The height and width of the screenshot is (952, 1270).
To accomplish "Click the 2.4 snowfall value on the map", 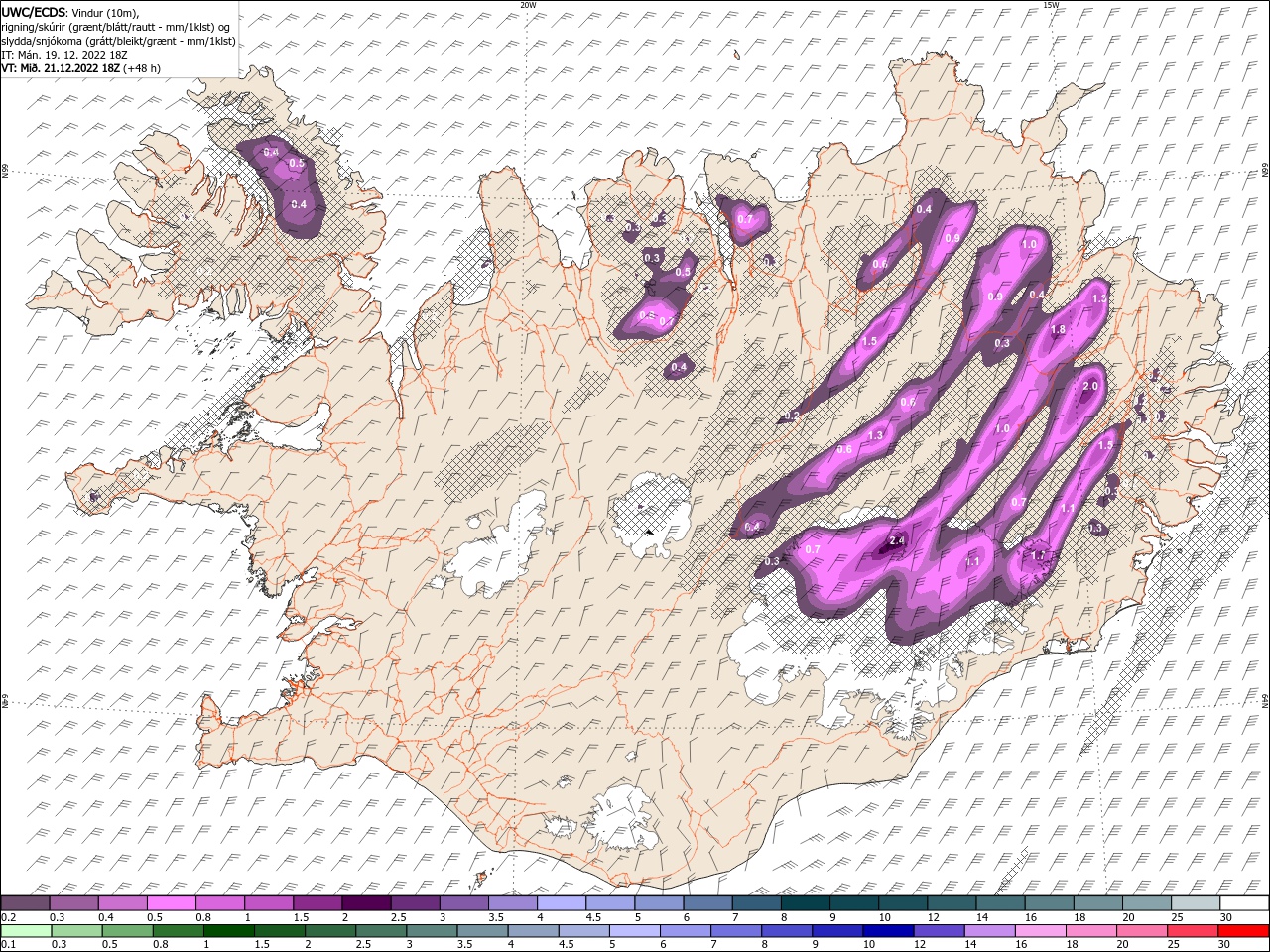I will point(897,540).
